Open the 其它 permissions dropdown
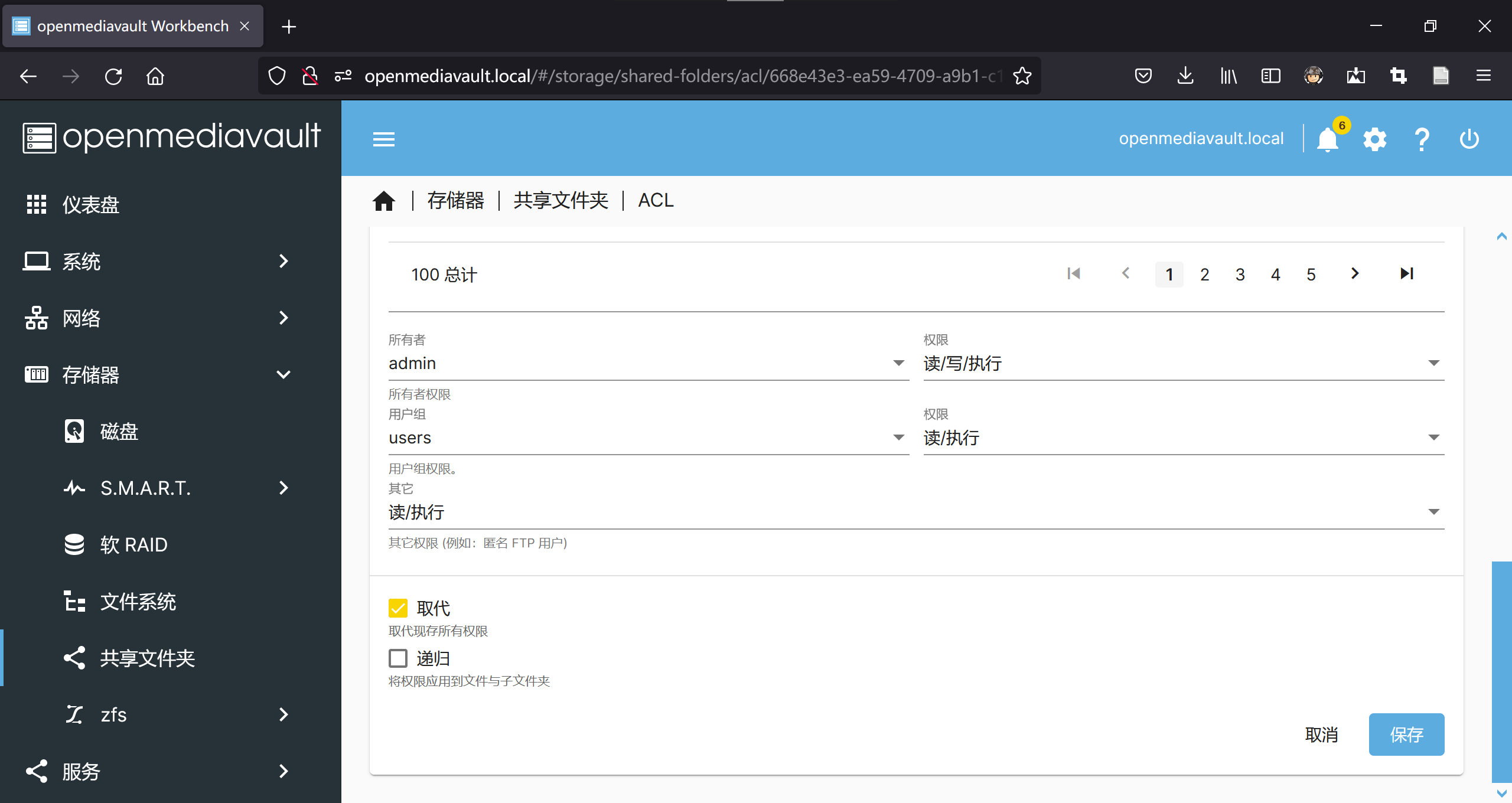The image size is (1512, 803). (915, 513)
